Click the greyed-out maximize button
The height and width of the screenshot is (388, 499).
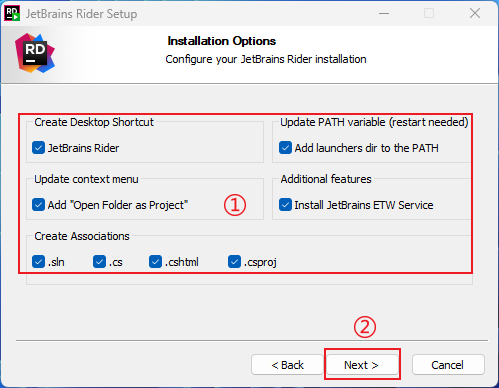coord(429,13)
